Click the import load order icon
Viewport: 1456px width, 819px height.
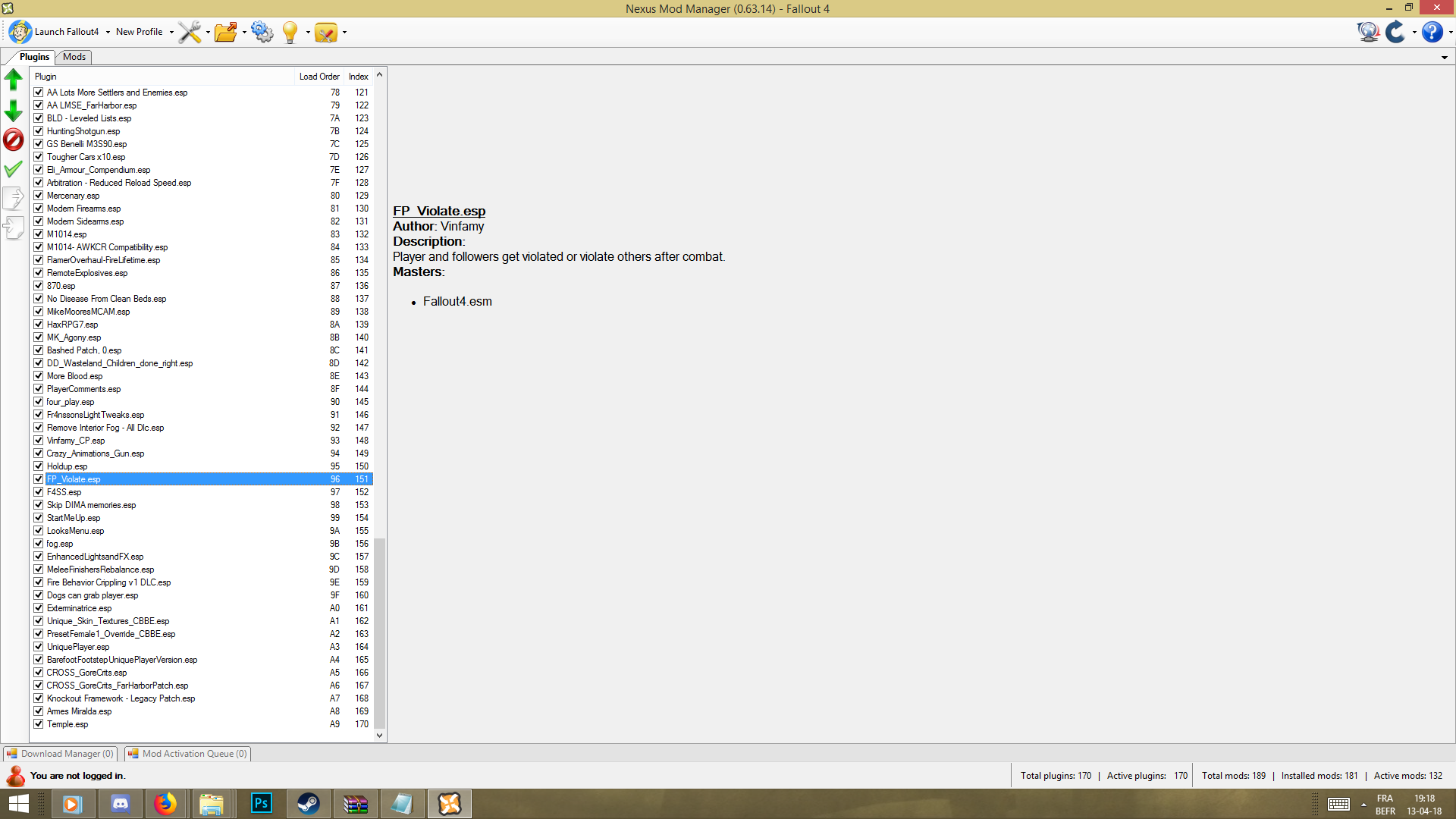pos(14,227)
